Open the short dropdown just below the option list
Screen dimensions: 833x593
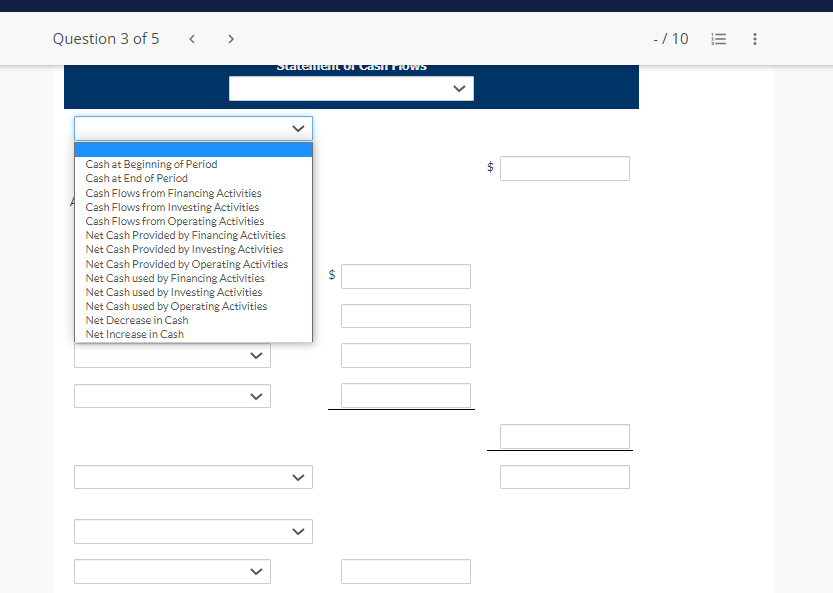point(172,355)
